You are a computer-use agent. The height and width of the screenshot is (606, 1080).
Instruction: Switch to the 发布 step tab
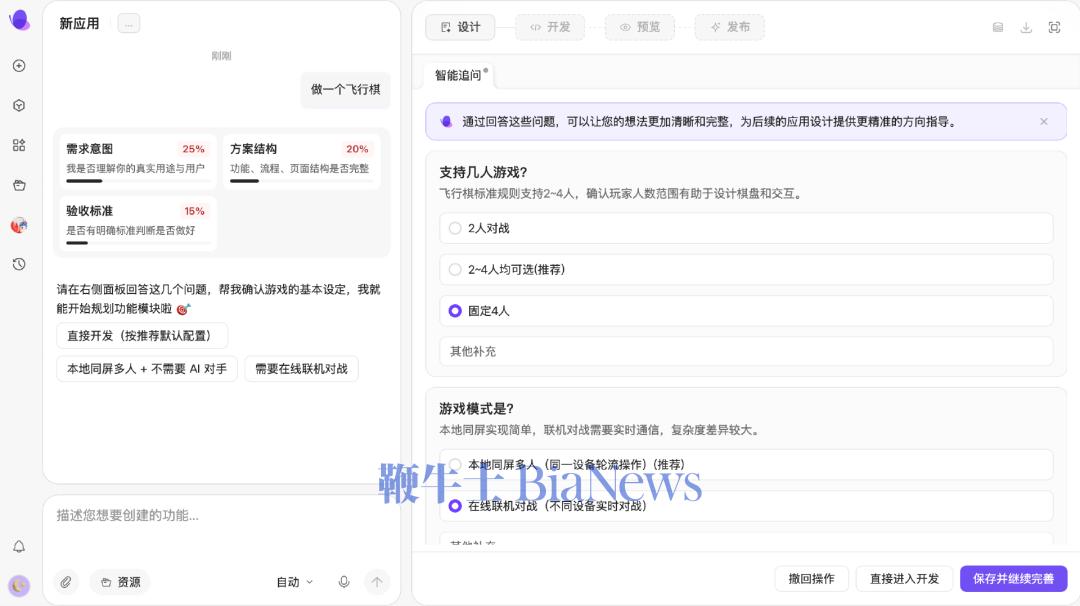click(x=729, y=28)
